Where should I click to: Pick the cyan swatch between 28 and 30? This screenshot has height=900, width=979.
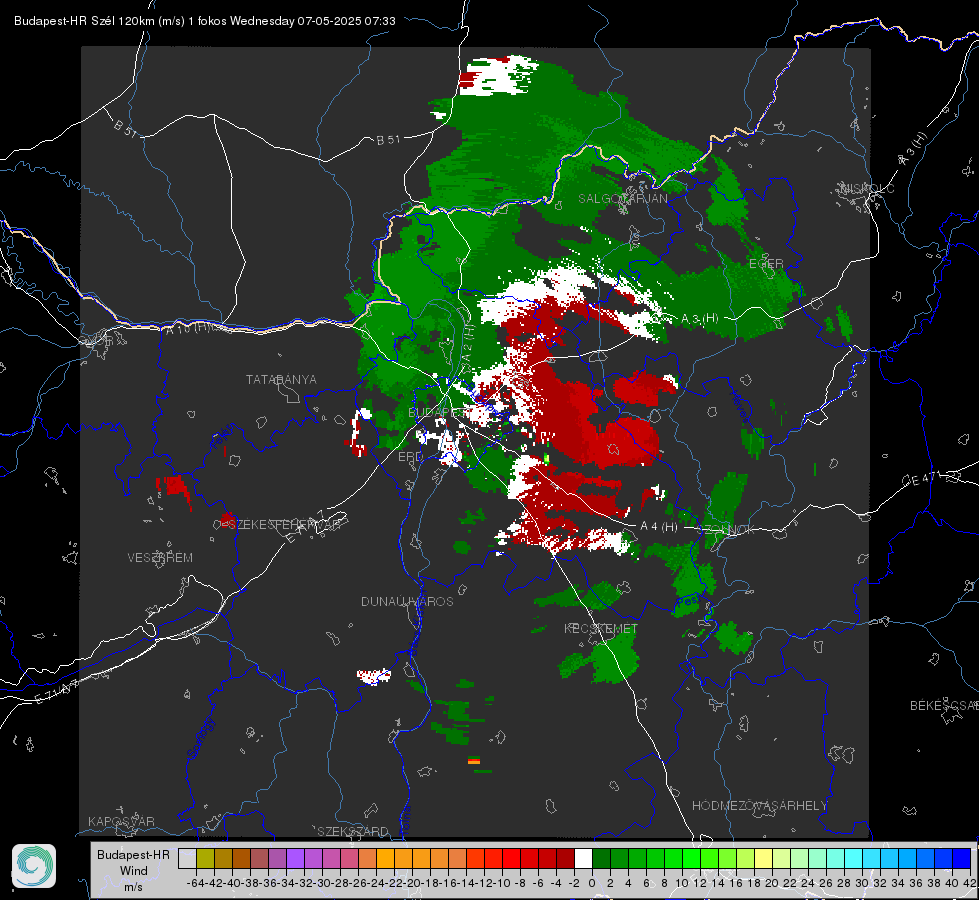click(854, 859)
